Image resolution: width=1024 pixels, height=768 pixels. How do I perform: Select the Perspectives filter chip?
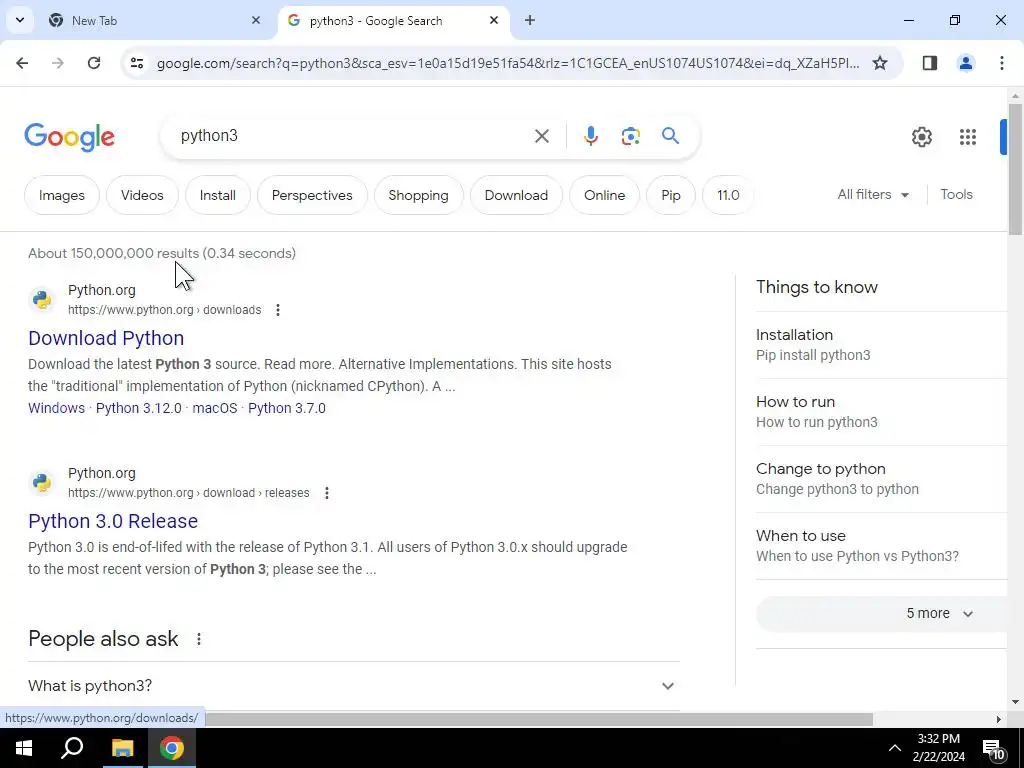[312, 195]
